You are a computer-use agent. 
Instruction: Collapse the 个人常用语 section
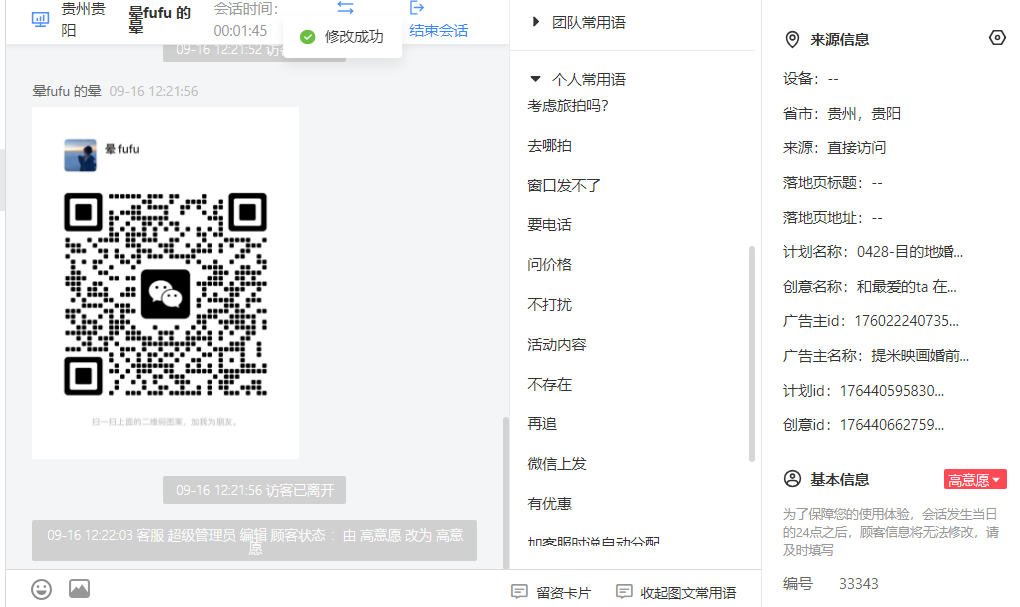(x=535, y=79)
